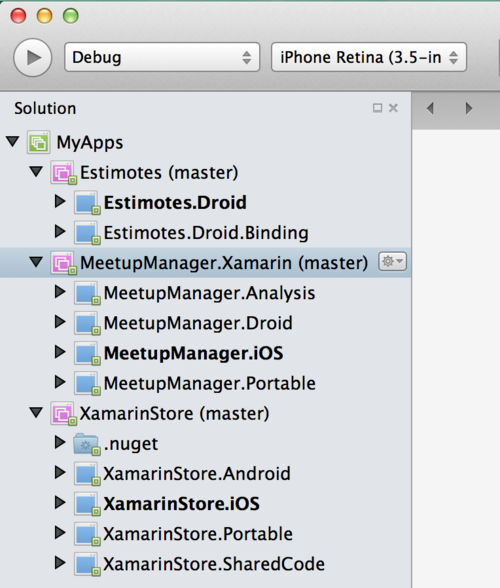Collapse the Estimotes (master) node

pos(36,171)
